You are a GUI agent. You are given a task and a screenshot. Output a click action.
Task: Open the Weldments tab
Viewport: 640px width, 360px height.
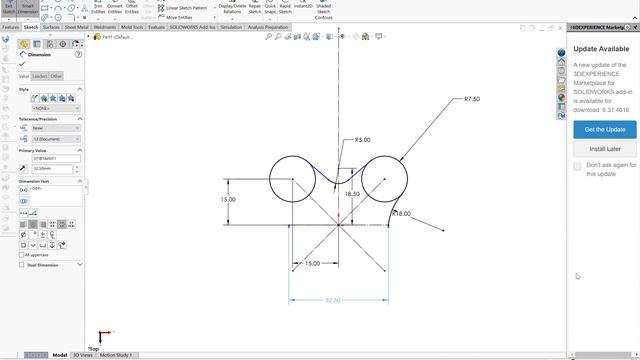point(104,27)
